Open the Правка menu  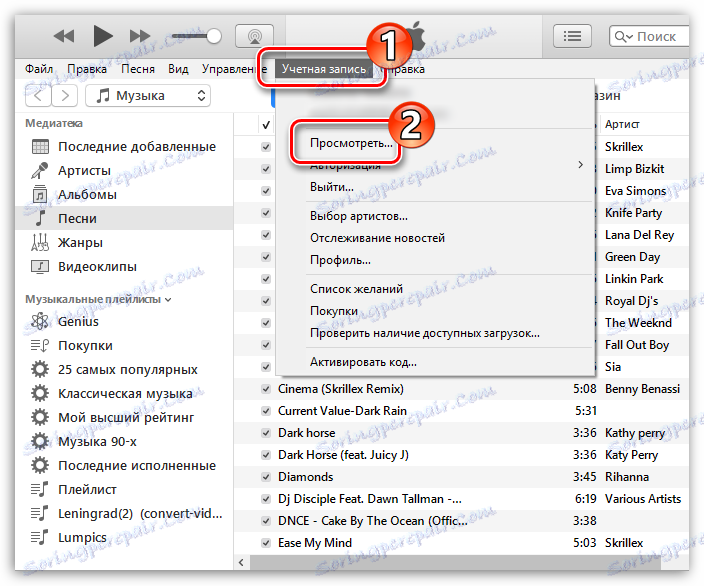click(87, 69)
